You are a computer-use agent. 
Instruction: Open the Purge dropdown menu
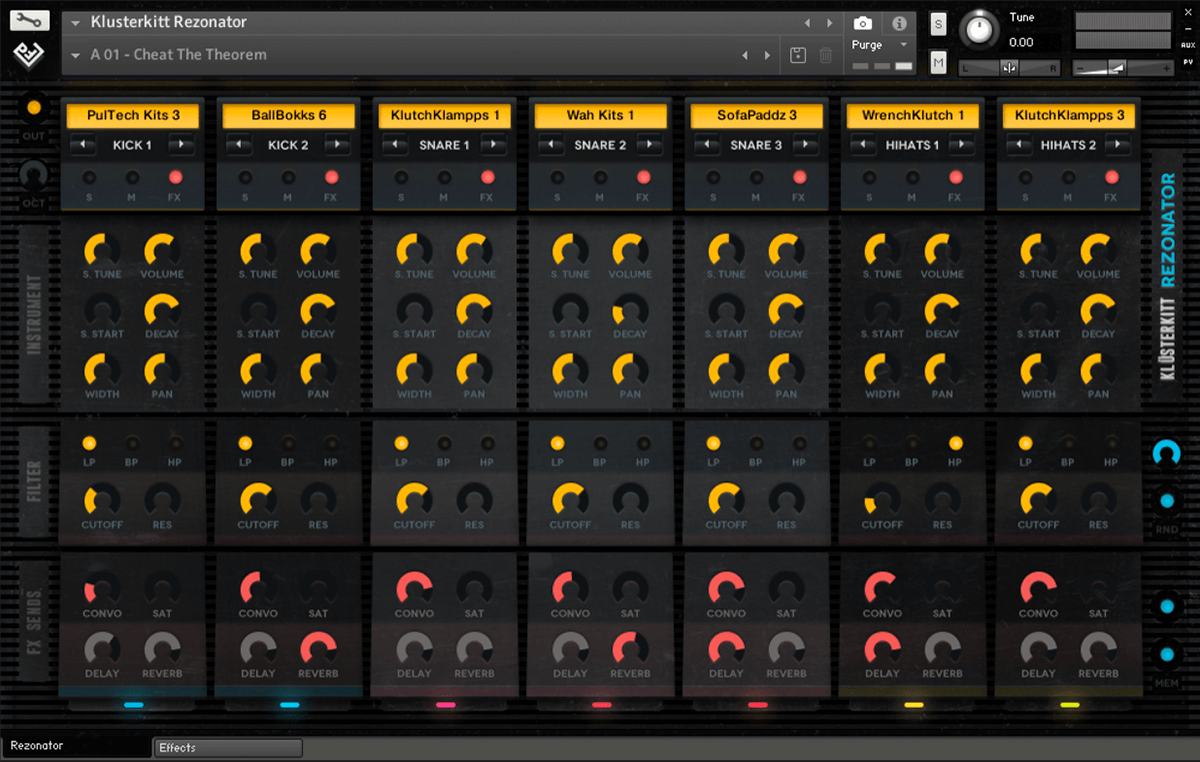tap(880, 45)
